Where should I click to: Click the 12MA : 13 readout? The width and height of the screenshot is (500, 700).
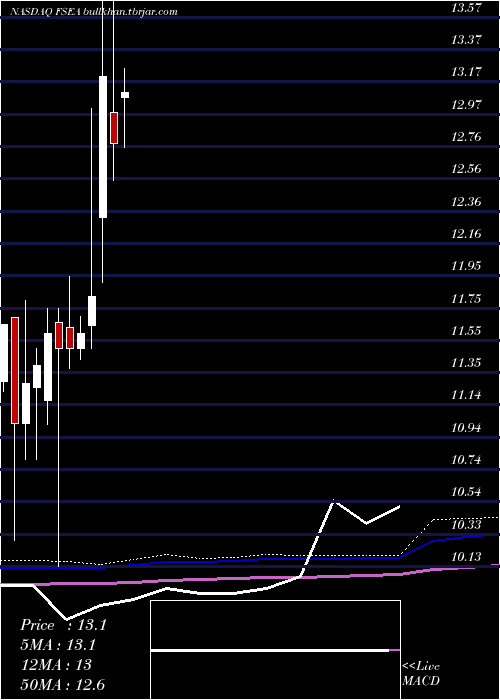[56, 664]
